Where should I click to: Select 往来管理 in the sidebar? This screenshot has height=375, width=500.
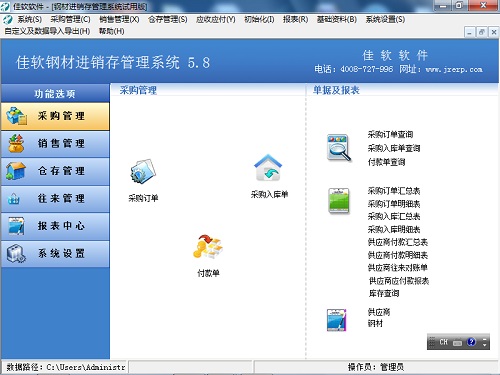point(55,199)
